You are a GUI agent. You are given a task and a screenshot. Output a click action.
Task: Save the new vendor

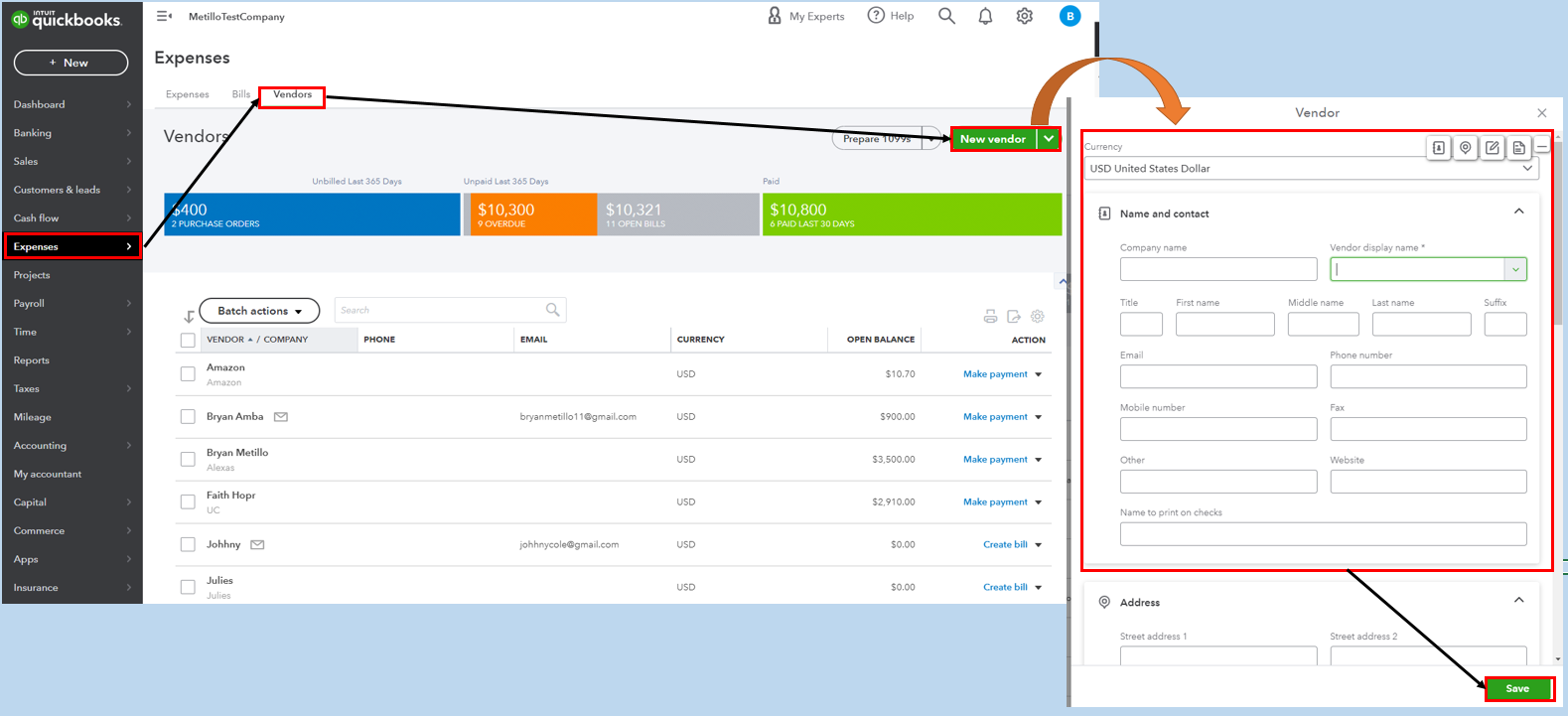coord(1517,688)
